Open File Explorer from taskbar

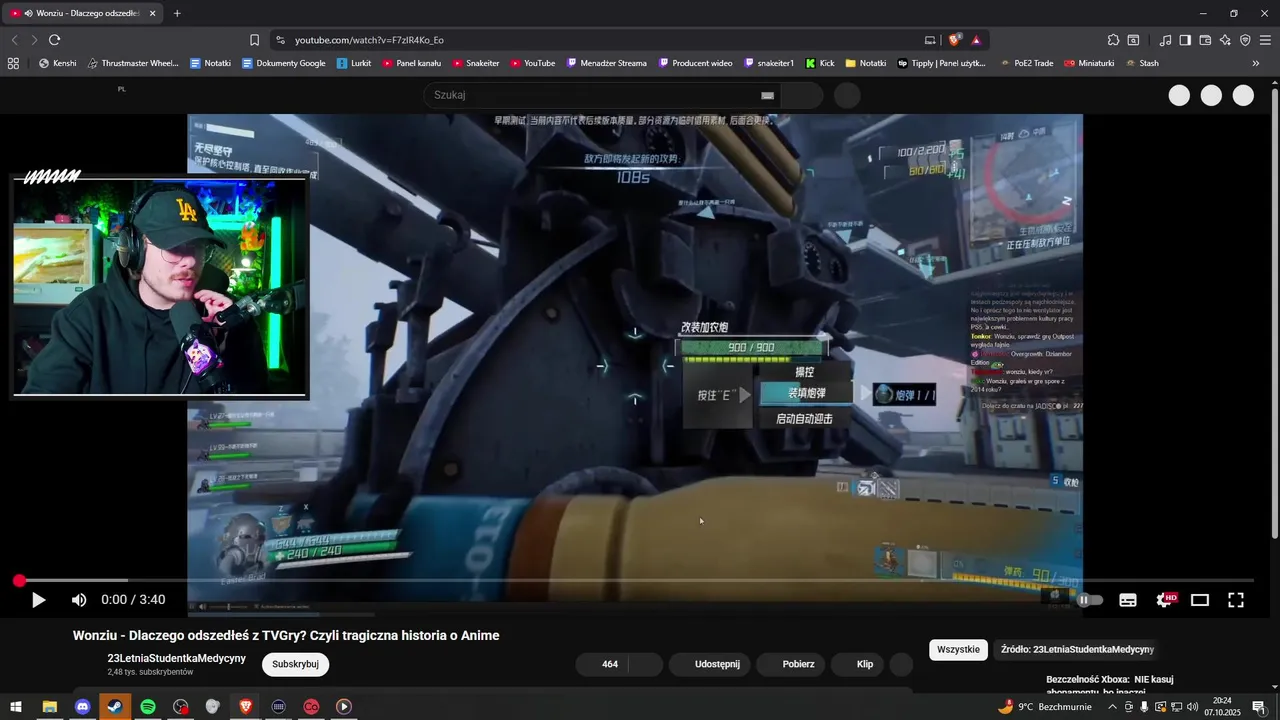tap(49, 707)
